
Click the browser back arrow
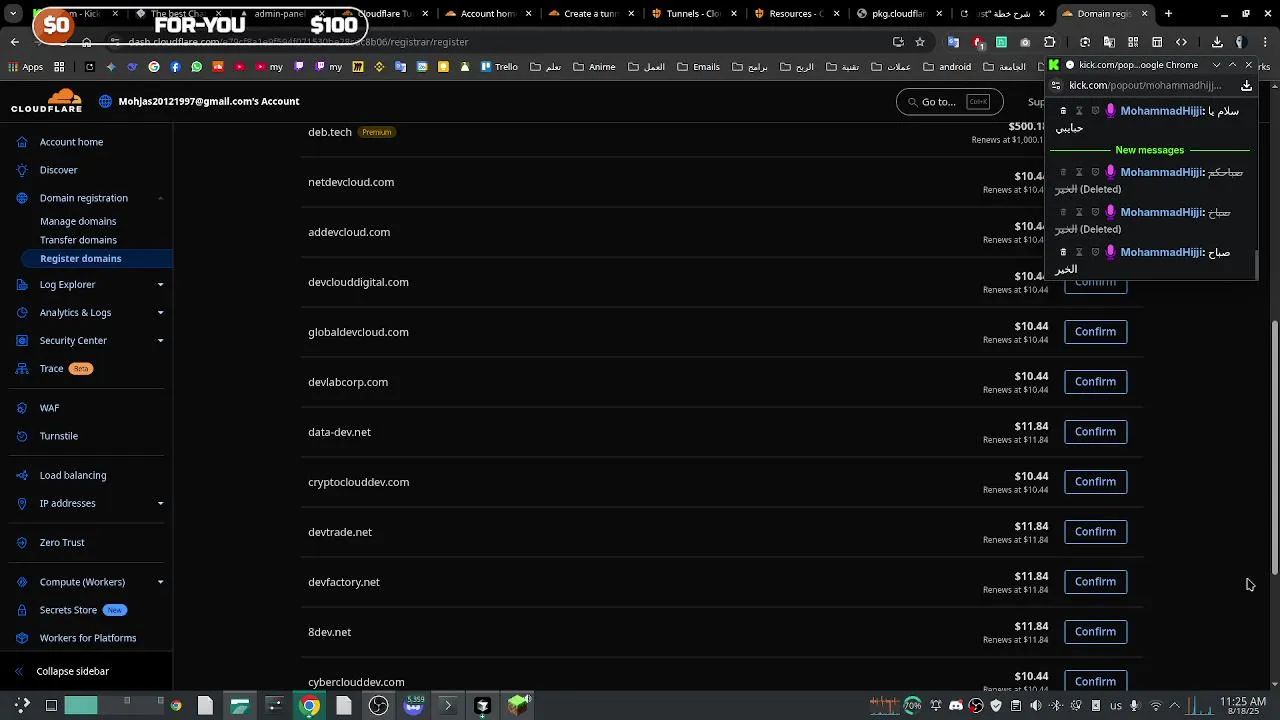click(14, 42)
